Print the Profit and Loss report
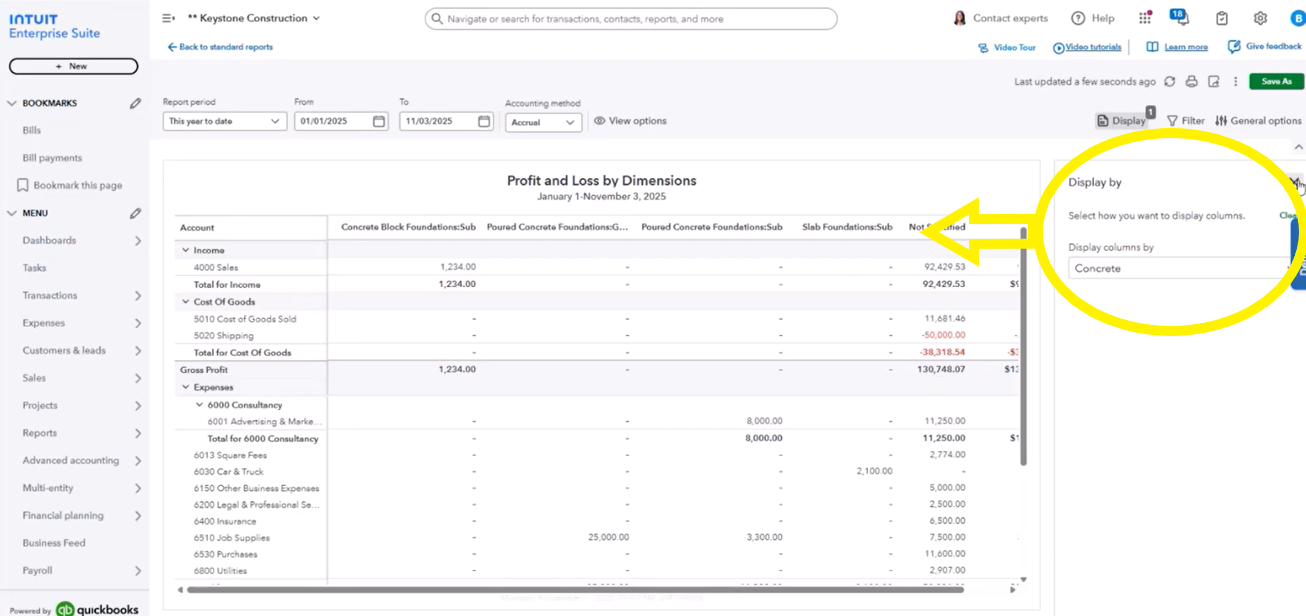Viewport: 1306px width, 616px height. (1191, 82)
